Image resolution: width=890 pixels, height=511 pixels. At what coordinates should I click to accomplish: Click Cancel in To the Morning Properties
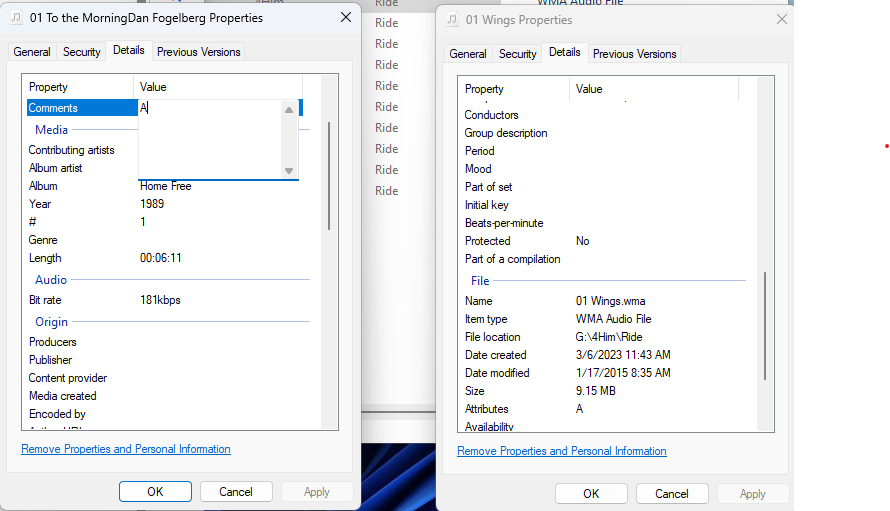(x=236, y=492)
